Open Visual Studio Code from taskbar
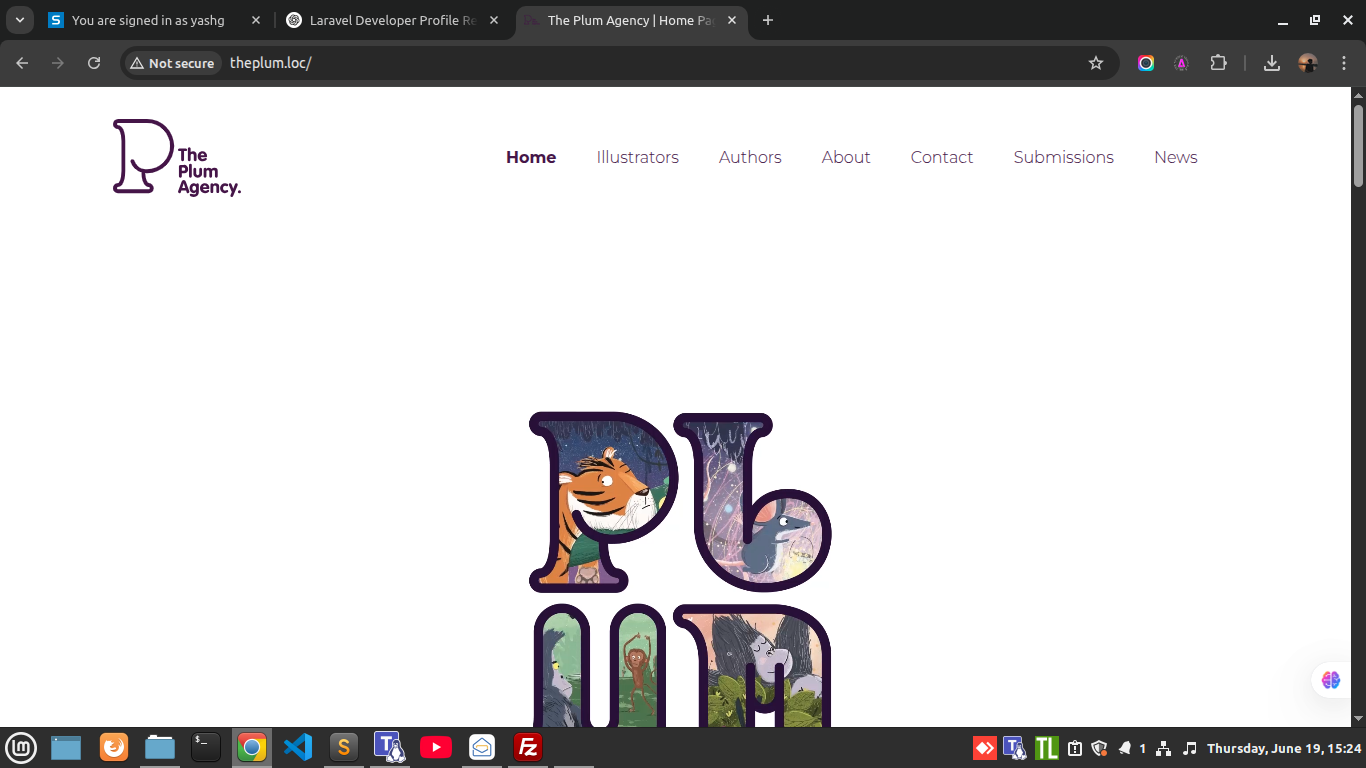Viewport: 1366px width, 768px height. 298,747
